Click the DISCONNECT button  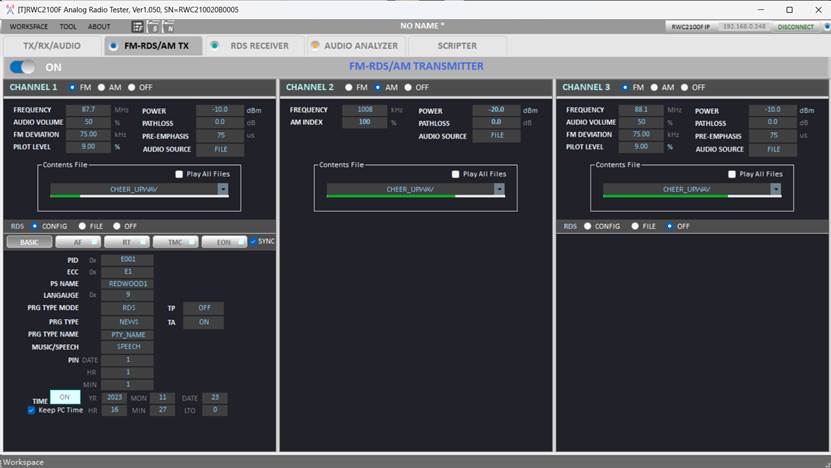[x=796, y=27]
